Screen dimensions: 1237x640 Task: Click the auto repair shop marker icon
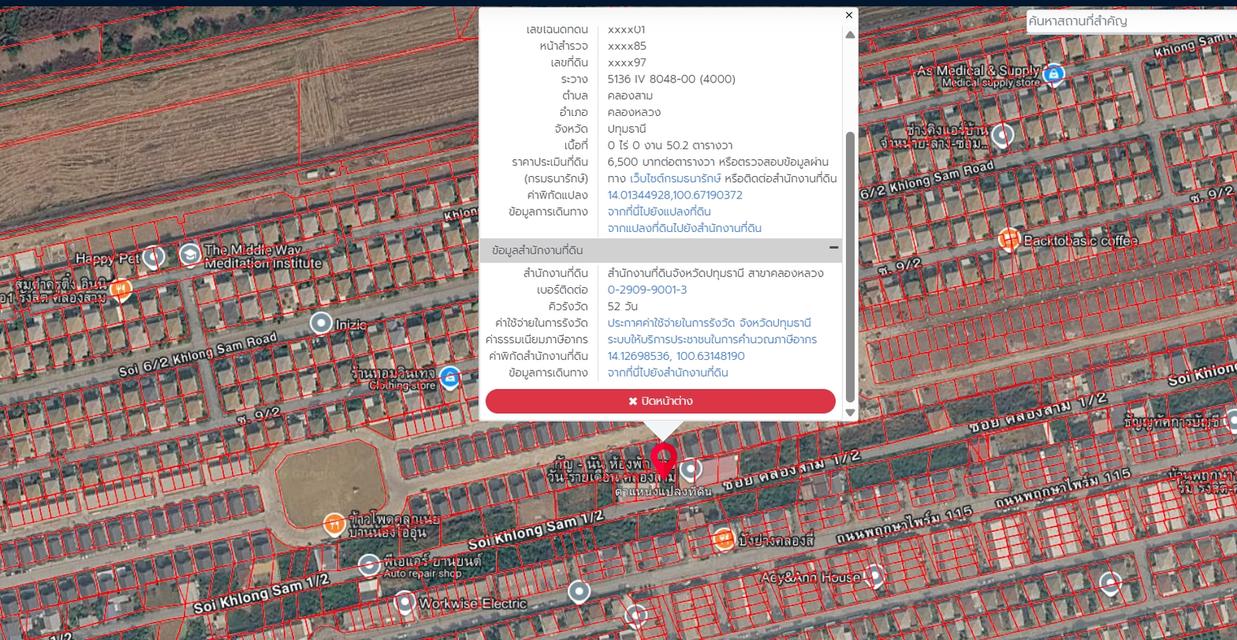click(x=369, y=566)
